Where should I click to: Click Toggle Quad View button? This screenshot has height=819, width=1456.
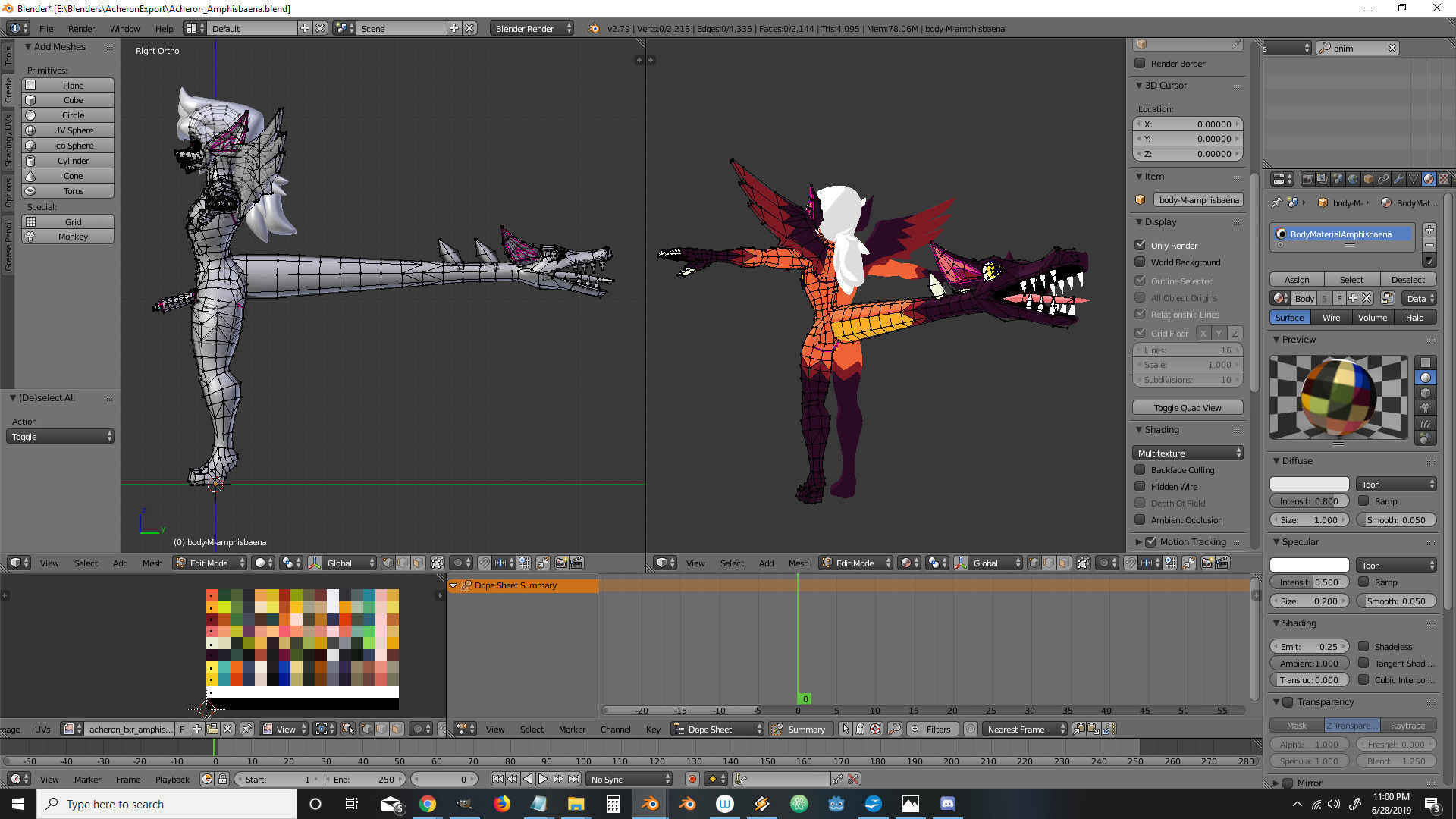click(1188, 407)
